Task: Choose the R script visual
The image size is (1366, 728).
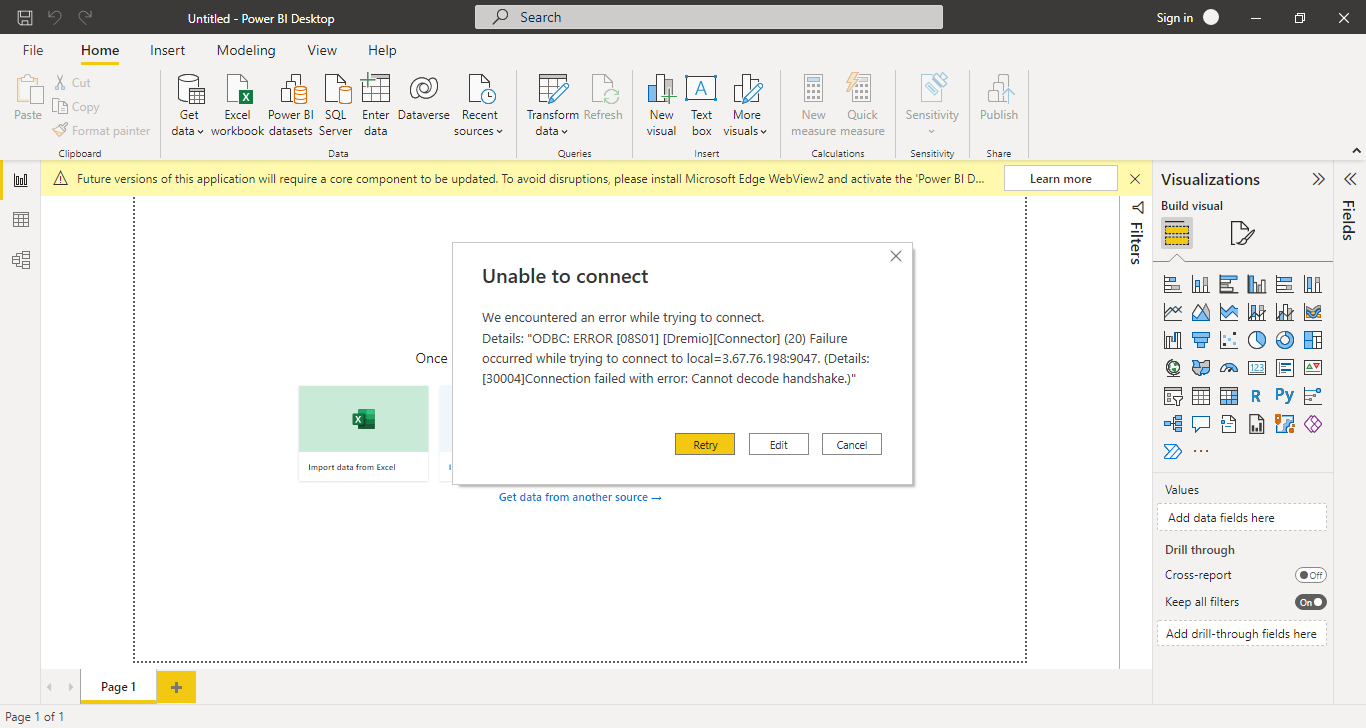Action: pyautogui.click(x=1257, y=396)
